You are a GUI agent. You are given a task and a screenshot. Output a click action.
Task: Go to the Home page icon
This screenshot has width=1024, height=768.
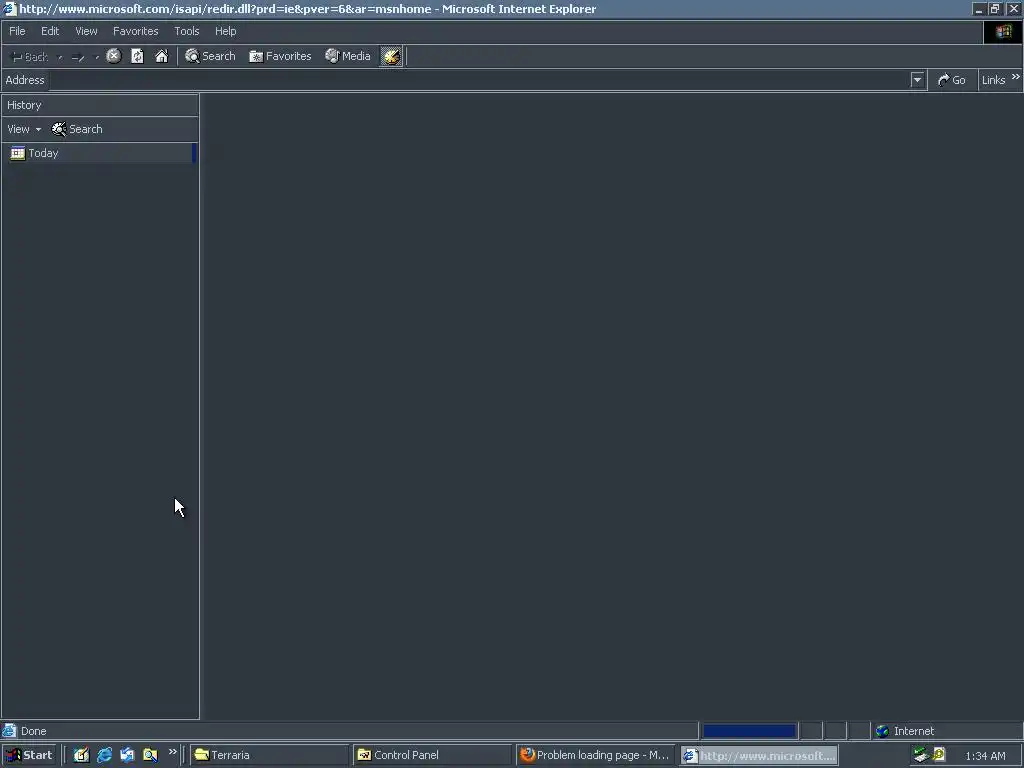click(161, 56)
